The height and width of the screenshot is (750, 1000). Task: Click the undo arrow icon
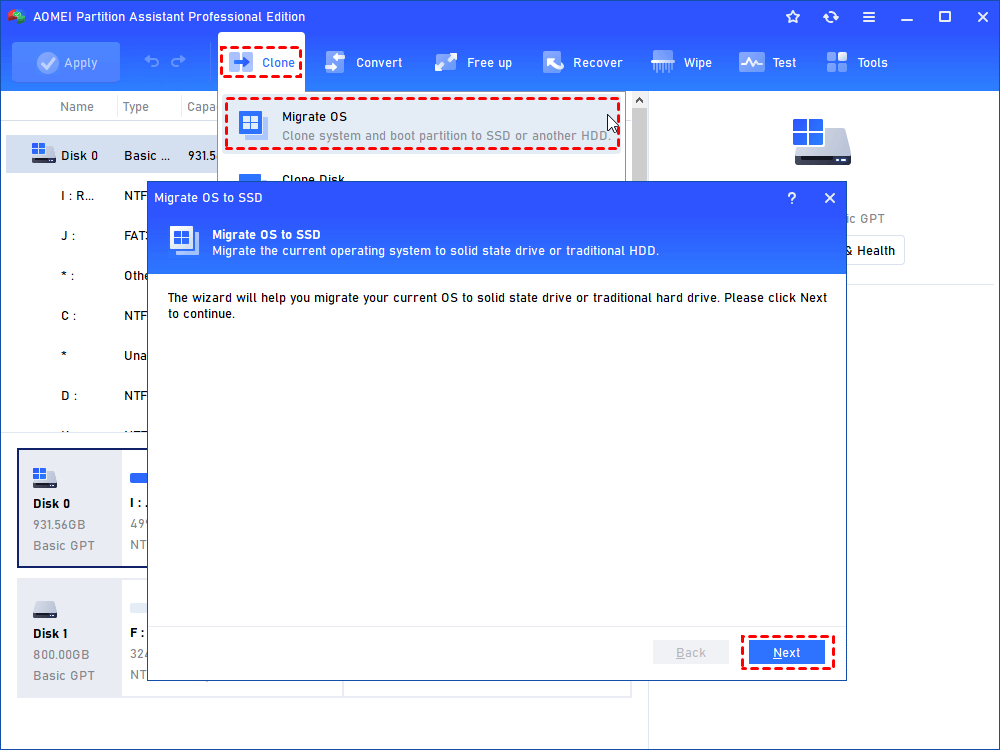[151, 61]
